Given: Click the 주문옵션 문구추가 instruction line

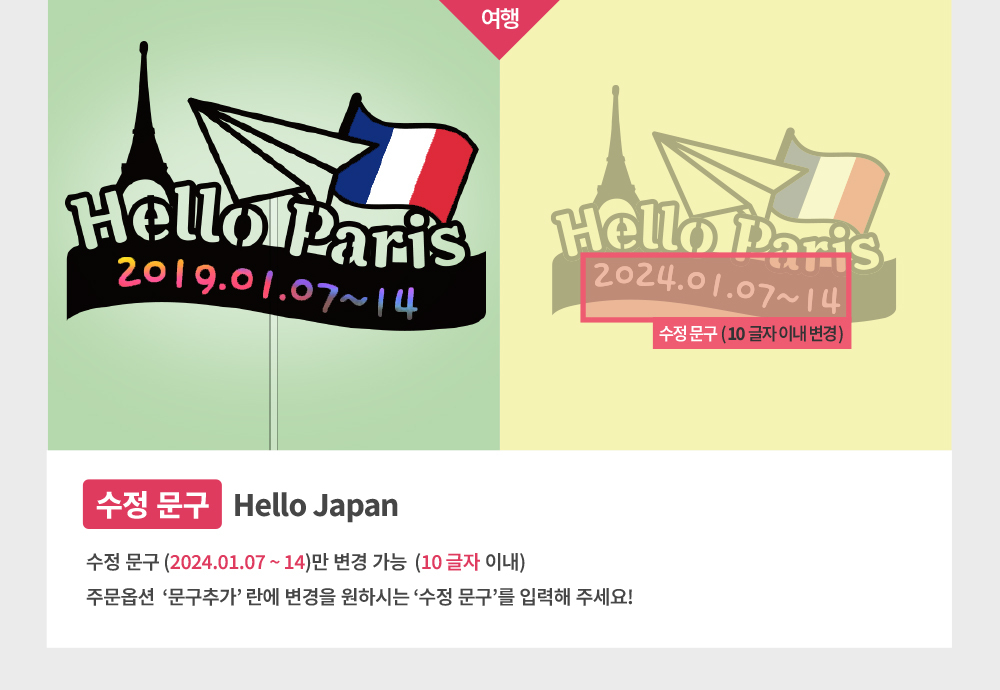Looking at the screenshot, I should (359, 597).
